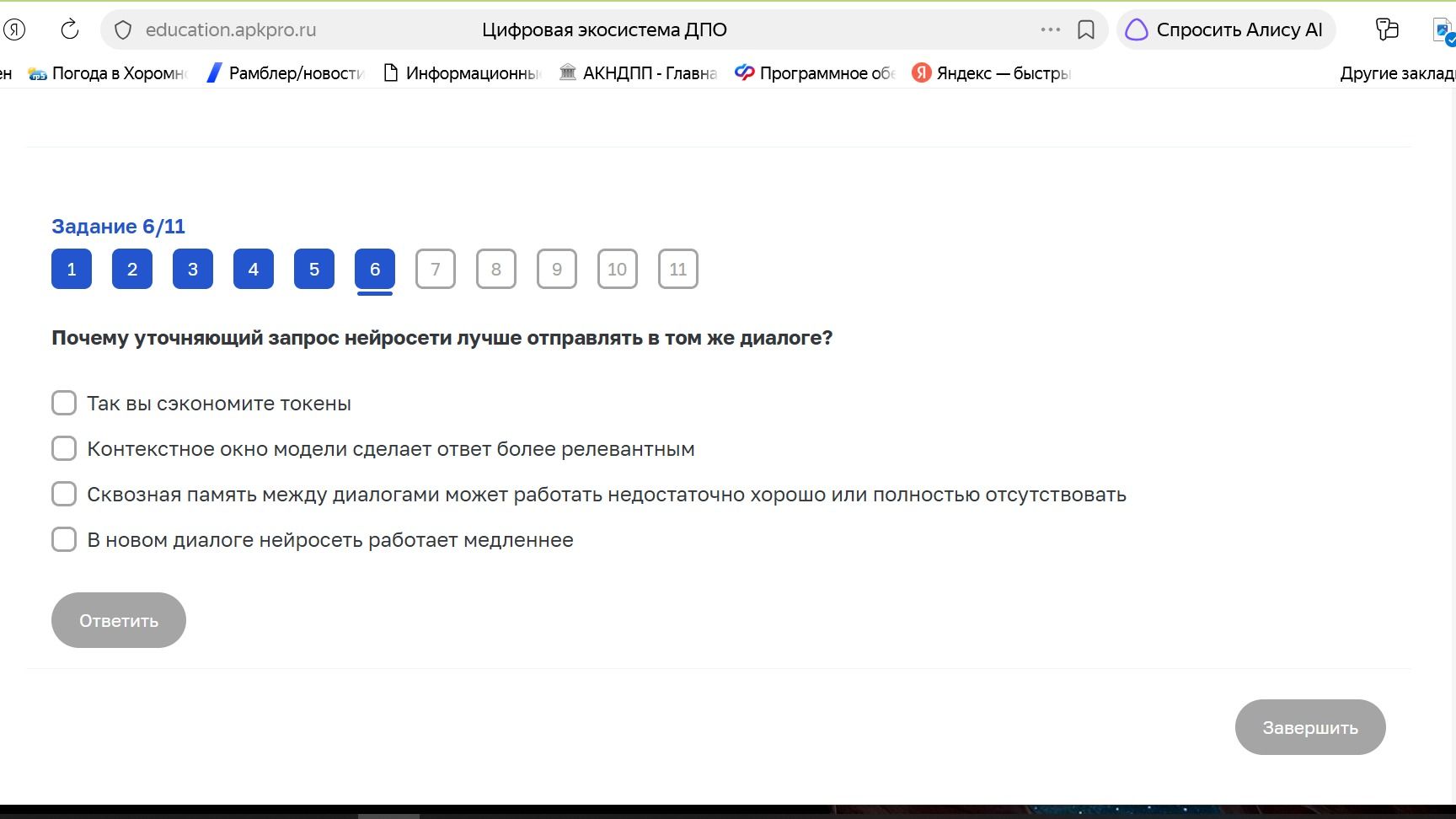The height and width of the screenshot is (819, 1456).
Task: Click the Завершить button
Action: pos(1310,727)
